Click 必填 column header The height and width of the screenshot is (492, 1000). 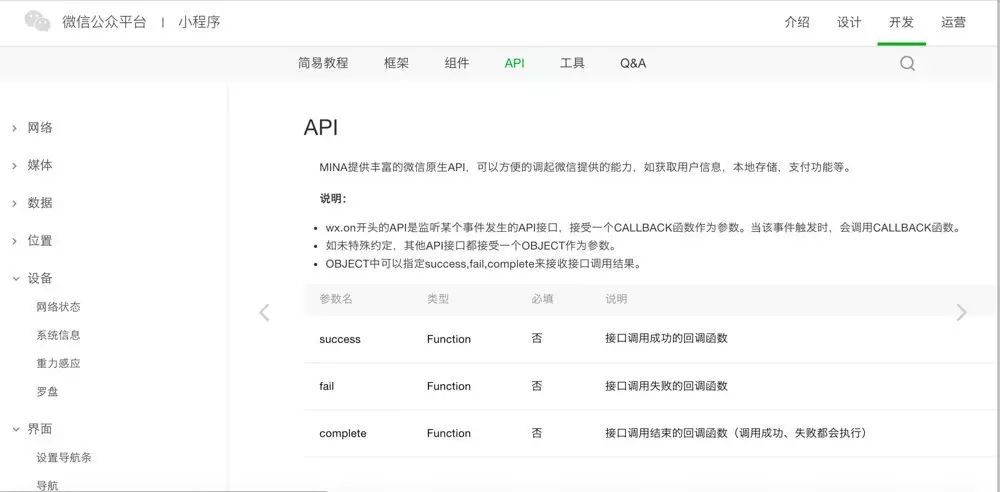(x=542, y=299)
